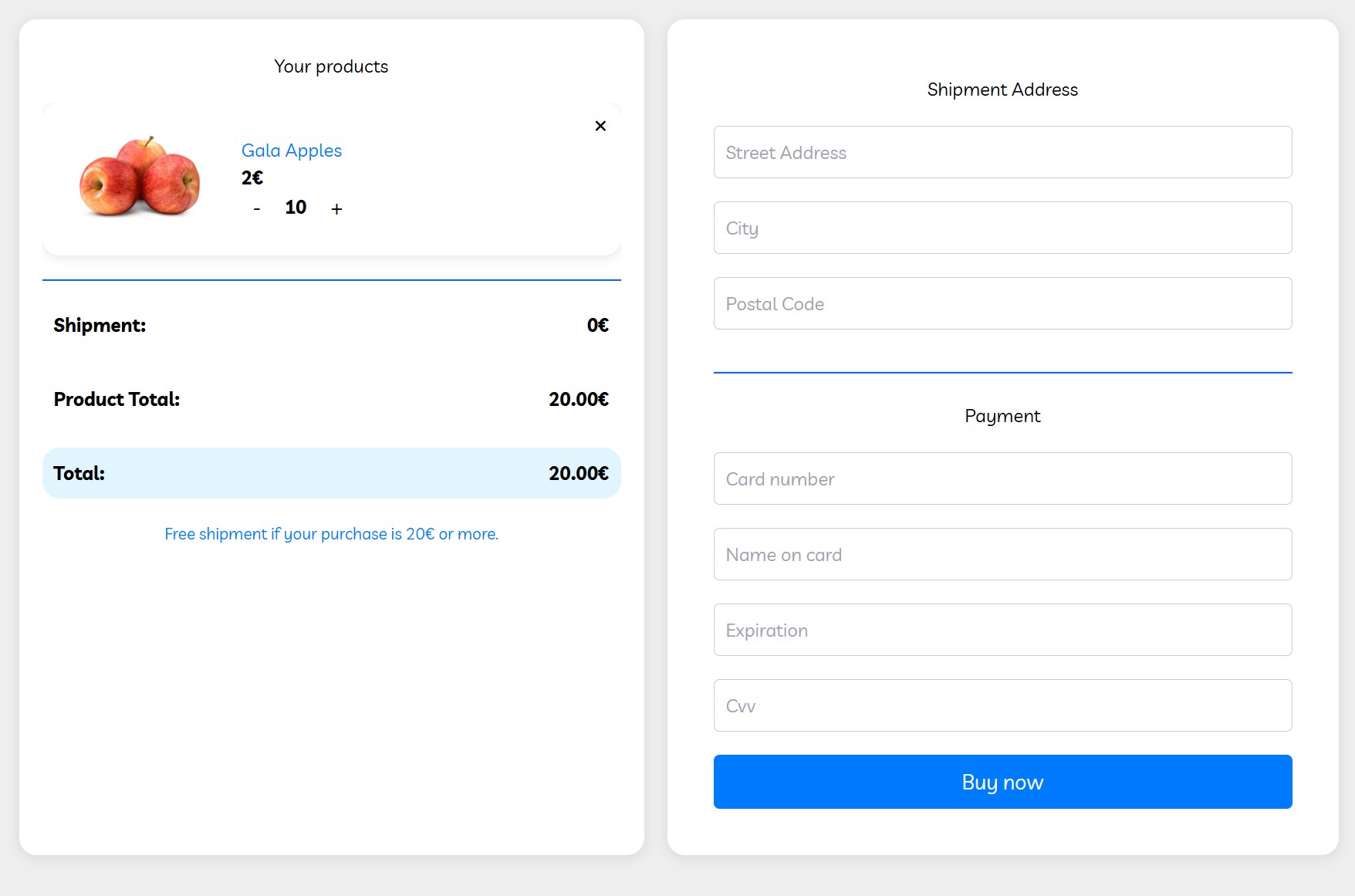This screenshot has height=896, width=1355.
Task: Click the Name on card field
Action: (1002, 554)
